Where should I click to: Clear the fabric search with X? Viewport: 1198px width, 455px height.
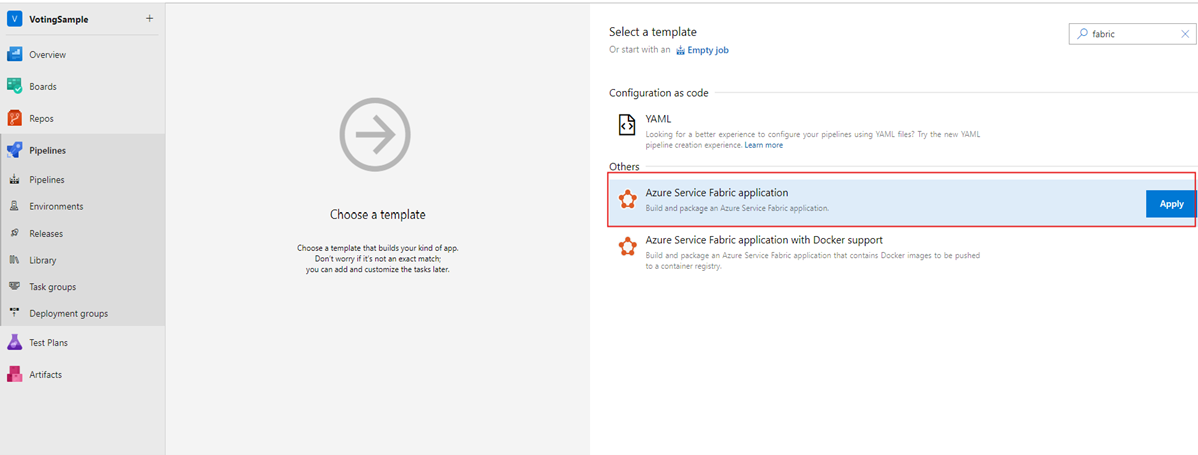tap(1184, 34)
